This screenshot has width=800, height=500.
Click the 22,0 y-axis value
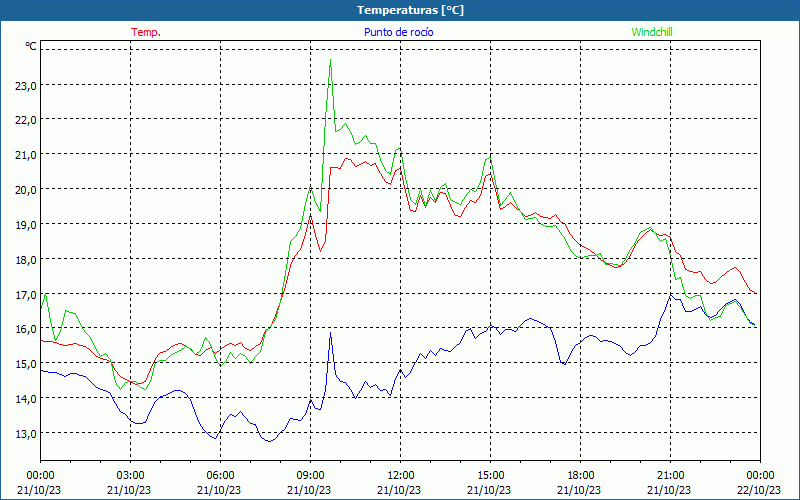(x=26, y=120)
